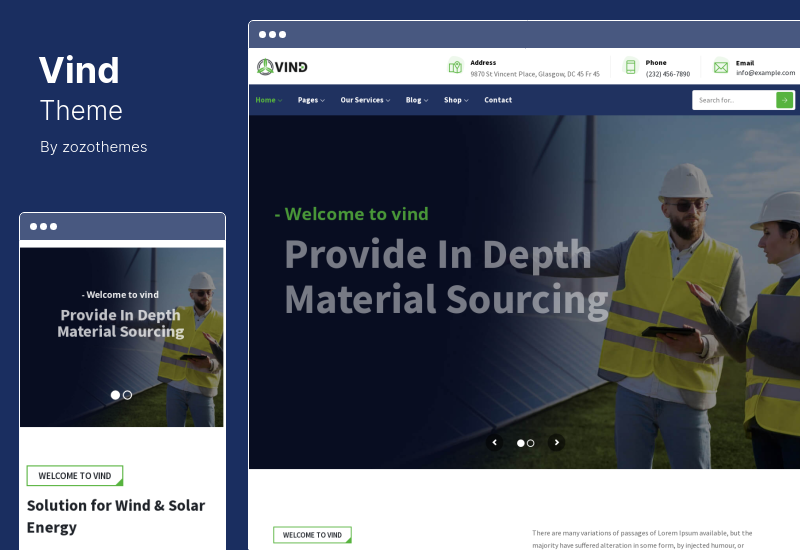Click the 9870 St Vincent Place address text
Image resolution: width=800 pixels, height=550 pixels.
tap(535, 74)
